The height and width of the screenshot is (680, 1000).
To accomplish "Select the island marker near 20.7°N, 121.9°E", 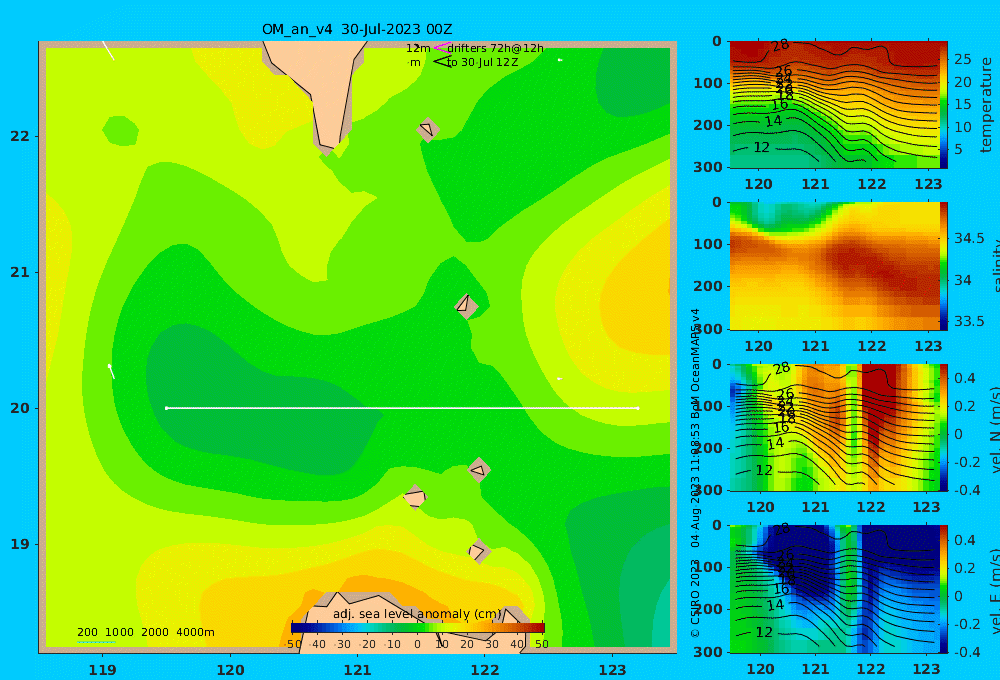I will (466, 306).
